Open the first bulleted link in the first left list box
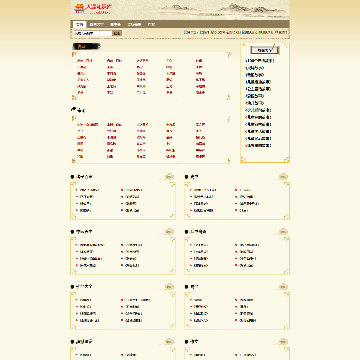 pyautogui.click(x=89, y=190)
